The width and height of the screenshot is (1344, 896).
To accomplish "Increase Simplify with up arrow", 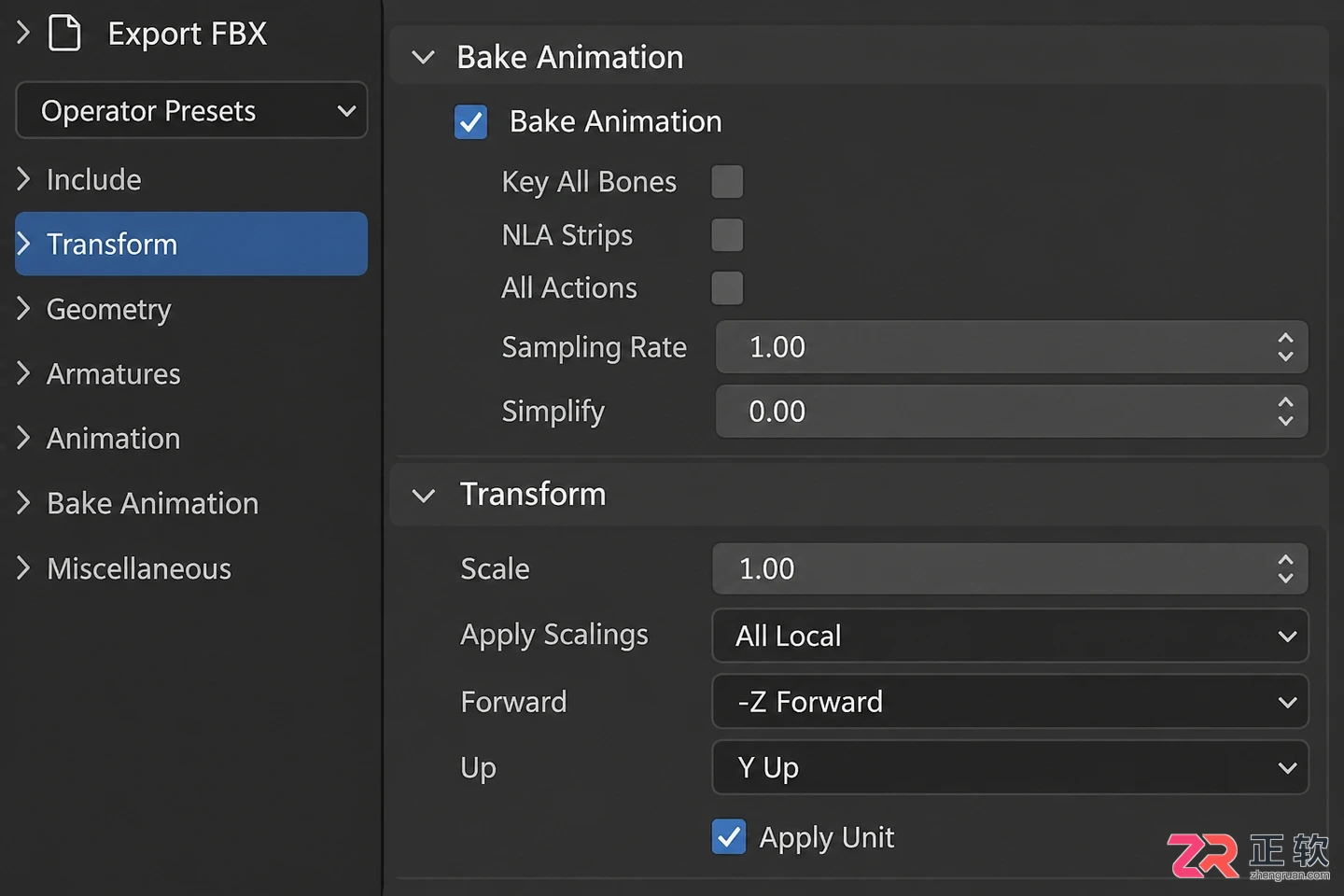I will (1285, 402).
